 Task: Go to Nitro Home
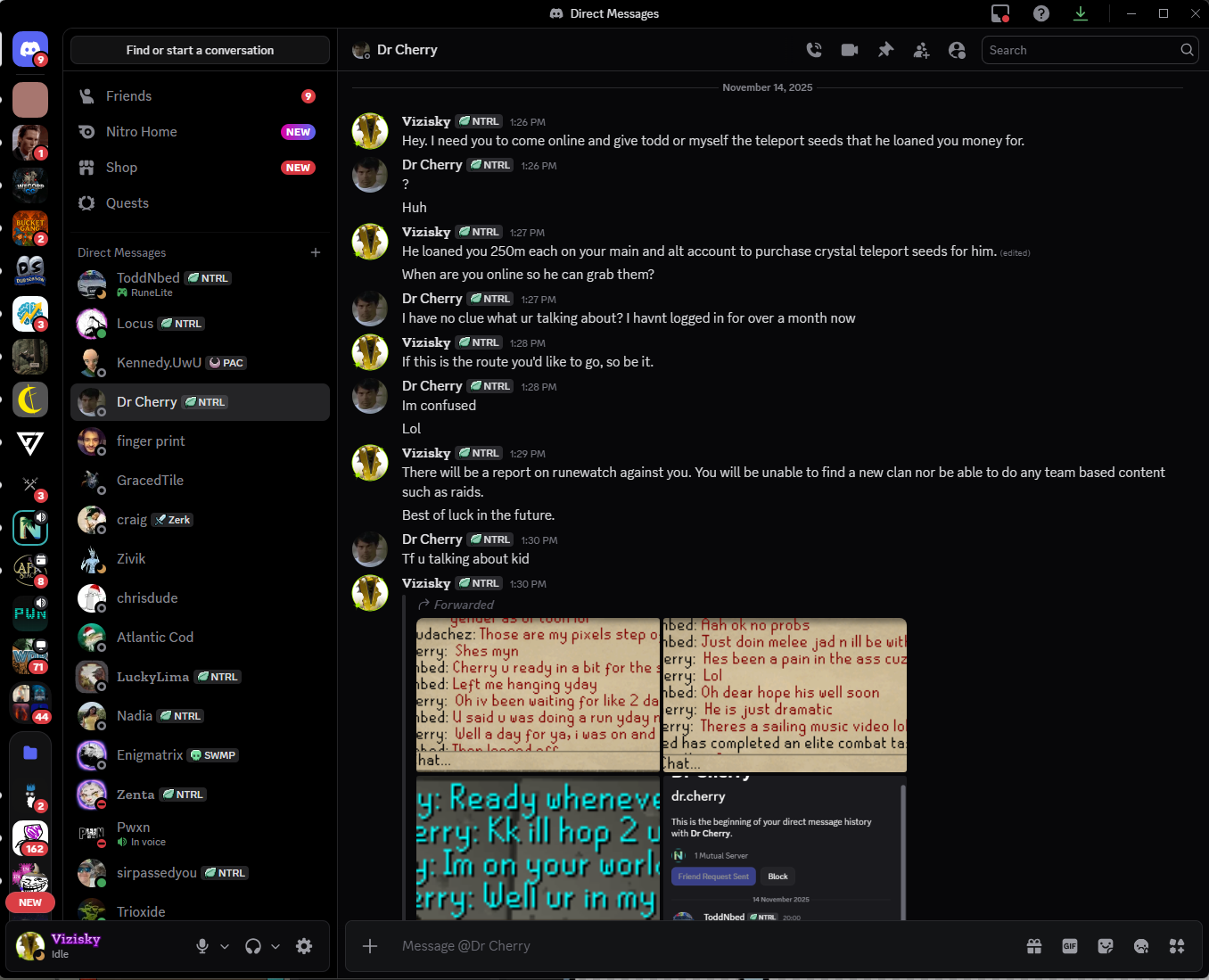point(141,132)
